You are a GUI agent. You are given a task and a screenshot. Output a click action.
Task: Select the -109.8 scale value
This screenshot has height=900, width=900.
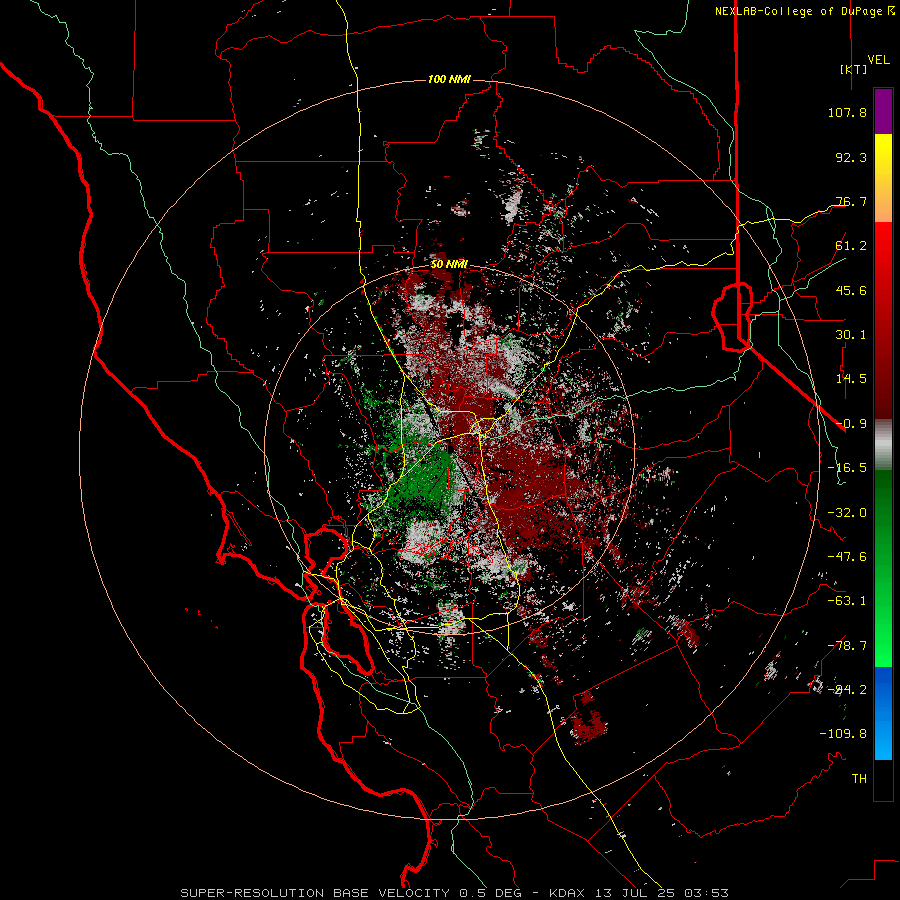coord(843,734)
